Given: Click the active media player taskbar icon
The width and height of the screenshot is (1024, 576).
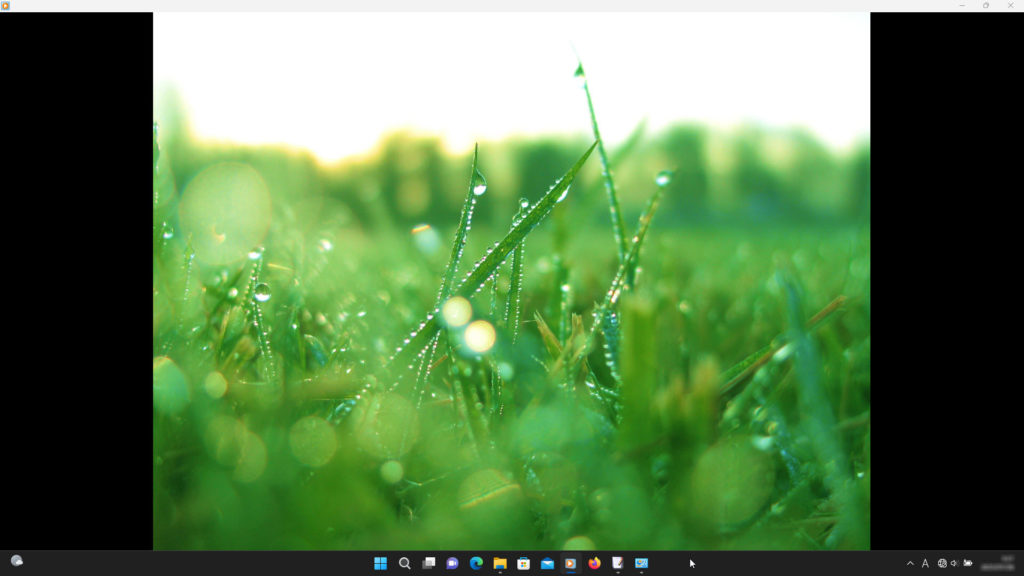Looking at the screenshot, I should pyautogui.click(x=571, y=563).
